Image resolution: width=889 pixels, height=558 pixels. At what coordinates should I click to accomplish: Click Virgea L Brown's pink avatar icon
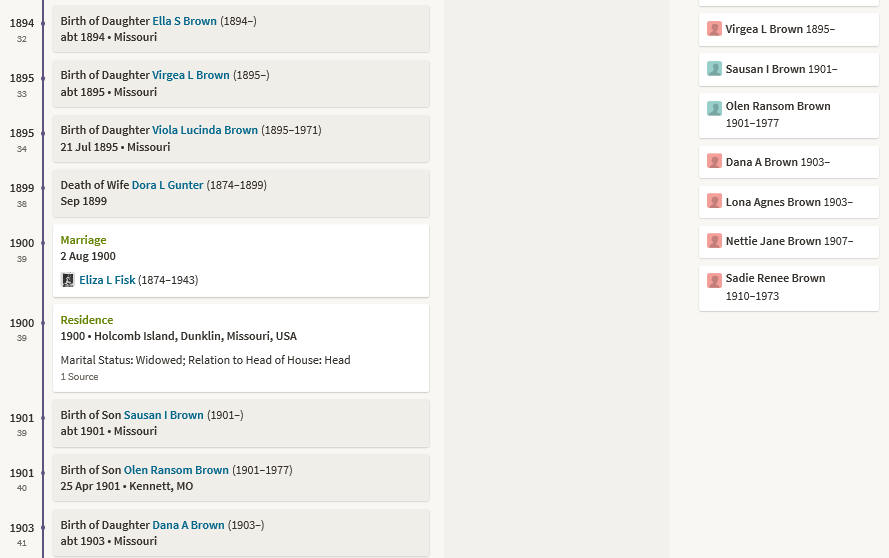point(714,28)
